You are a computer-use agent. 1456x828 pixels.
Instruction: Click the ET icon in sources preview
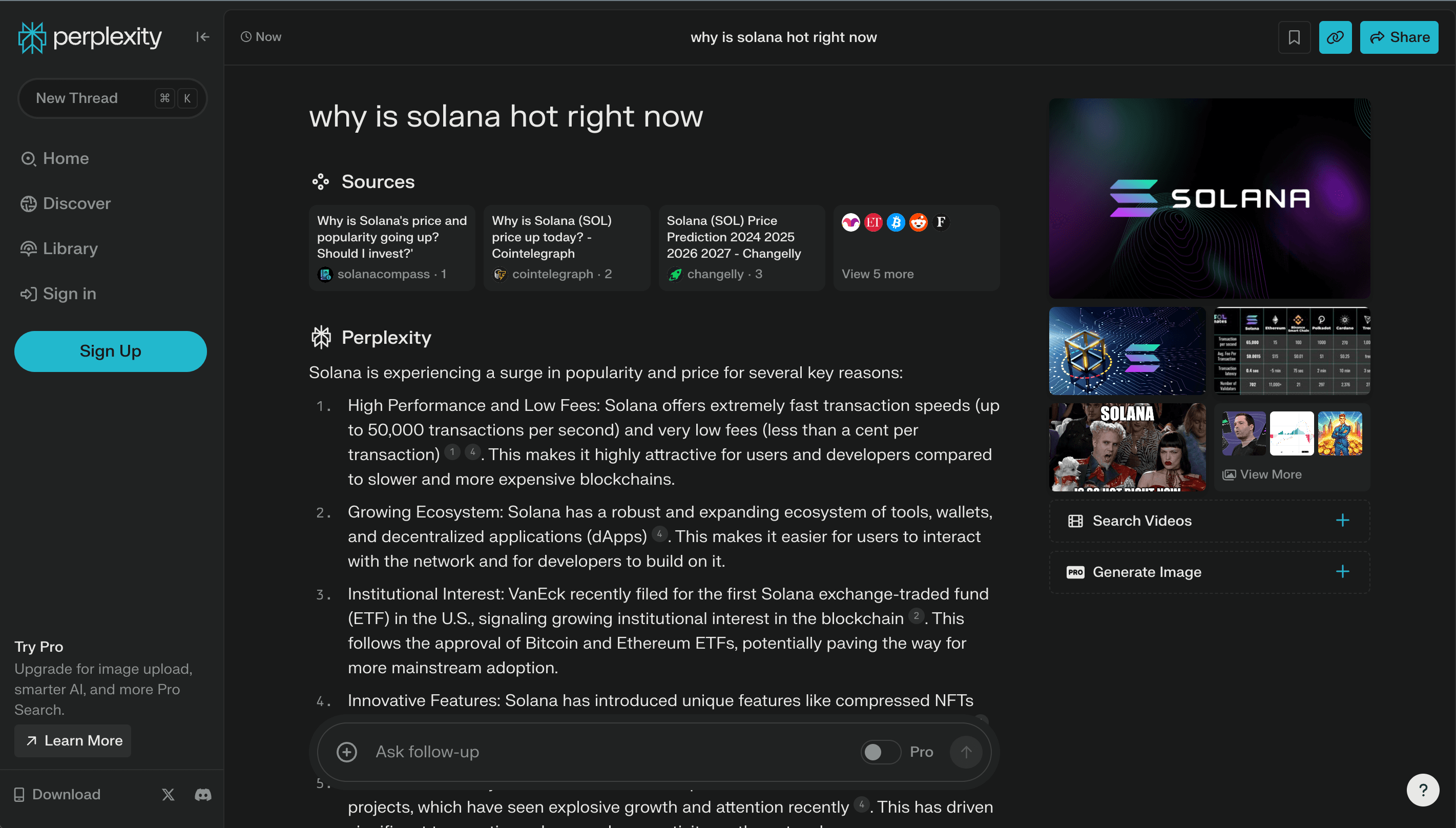(x=872, y=222)
